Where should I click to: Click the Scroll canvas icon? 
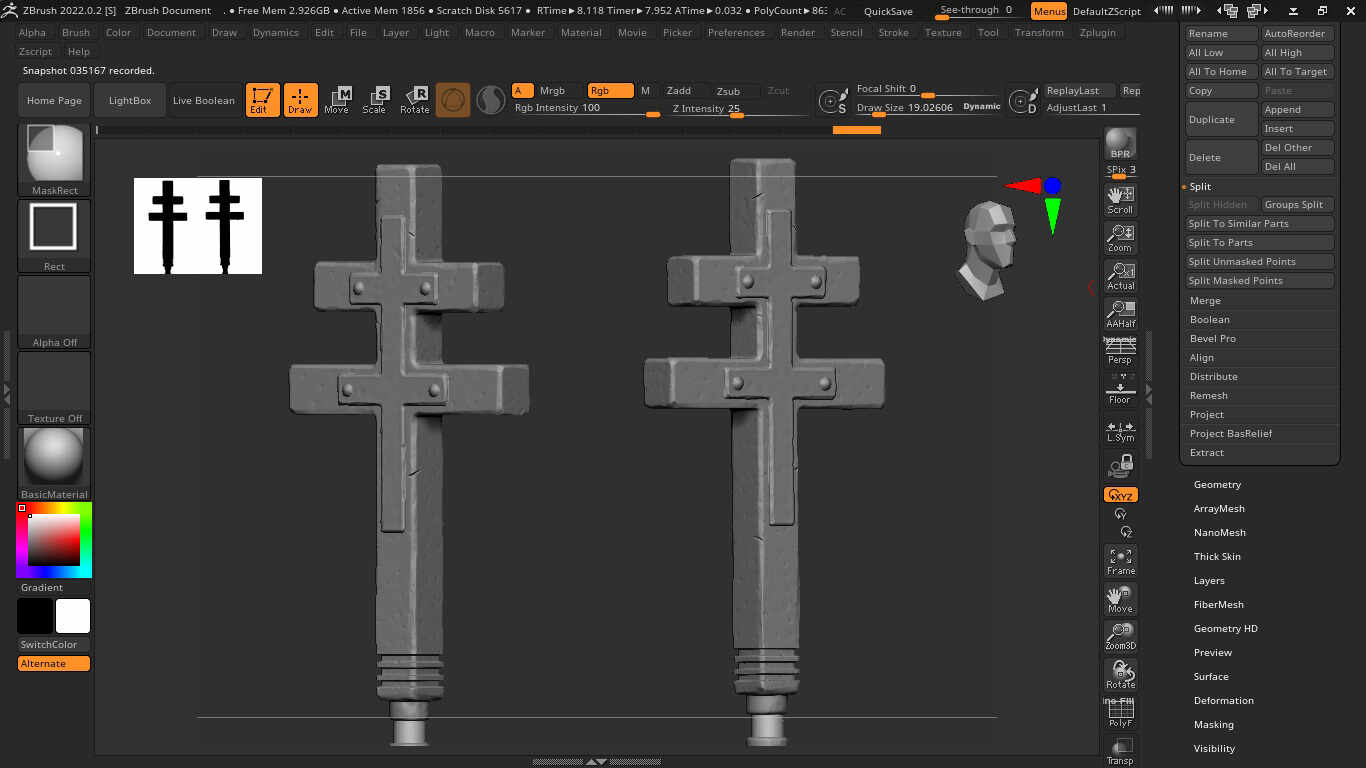pyautogui.click(x=1120, y=200)
